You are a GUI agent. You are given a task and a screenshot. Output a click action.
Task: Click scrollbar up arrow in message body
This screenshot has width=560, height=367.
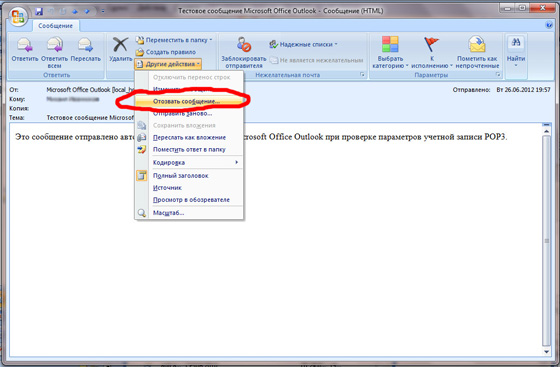point(546,131)
